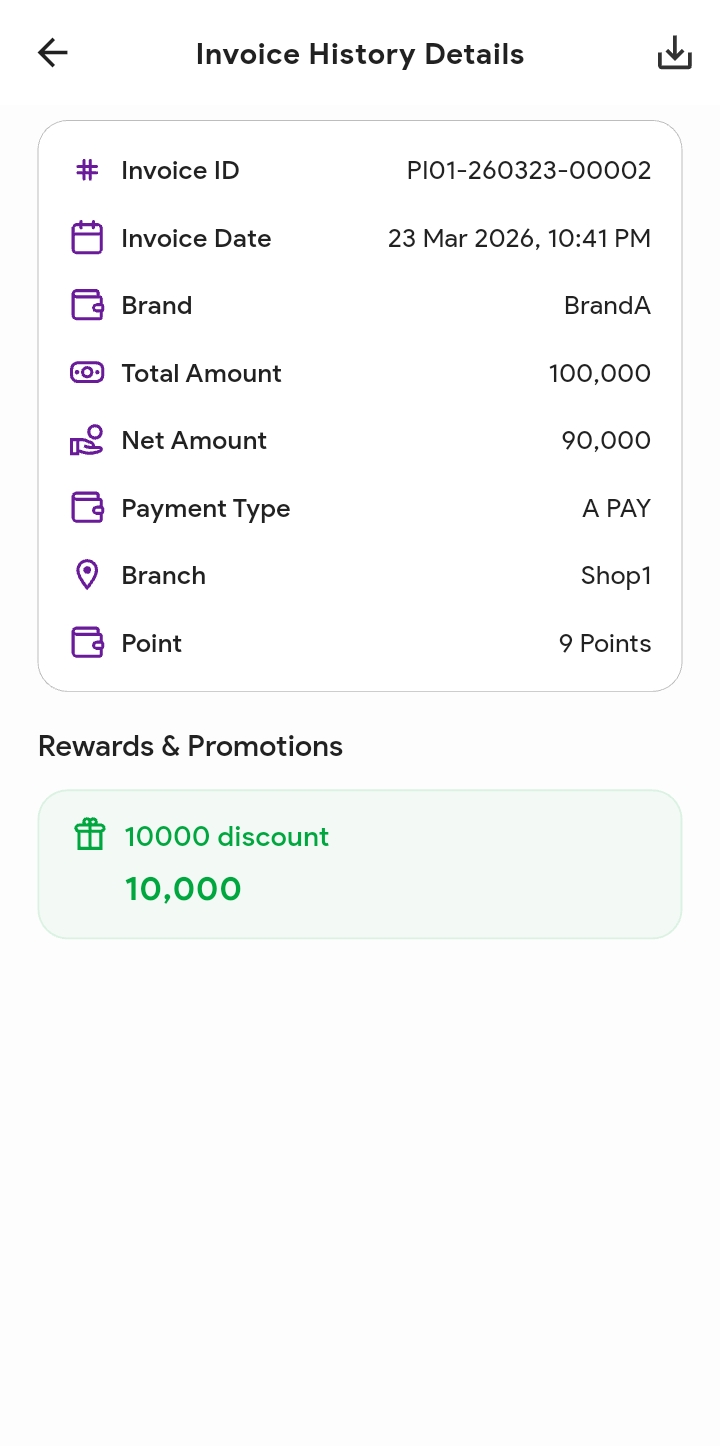Click the wallet icon beside Payment Type
The image size is (720, 1446).
pos(88,508)
